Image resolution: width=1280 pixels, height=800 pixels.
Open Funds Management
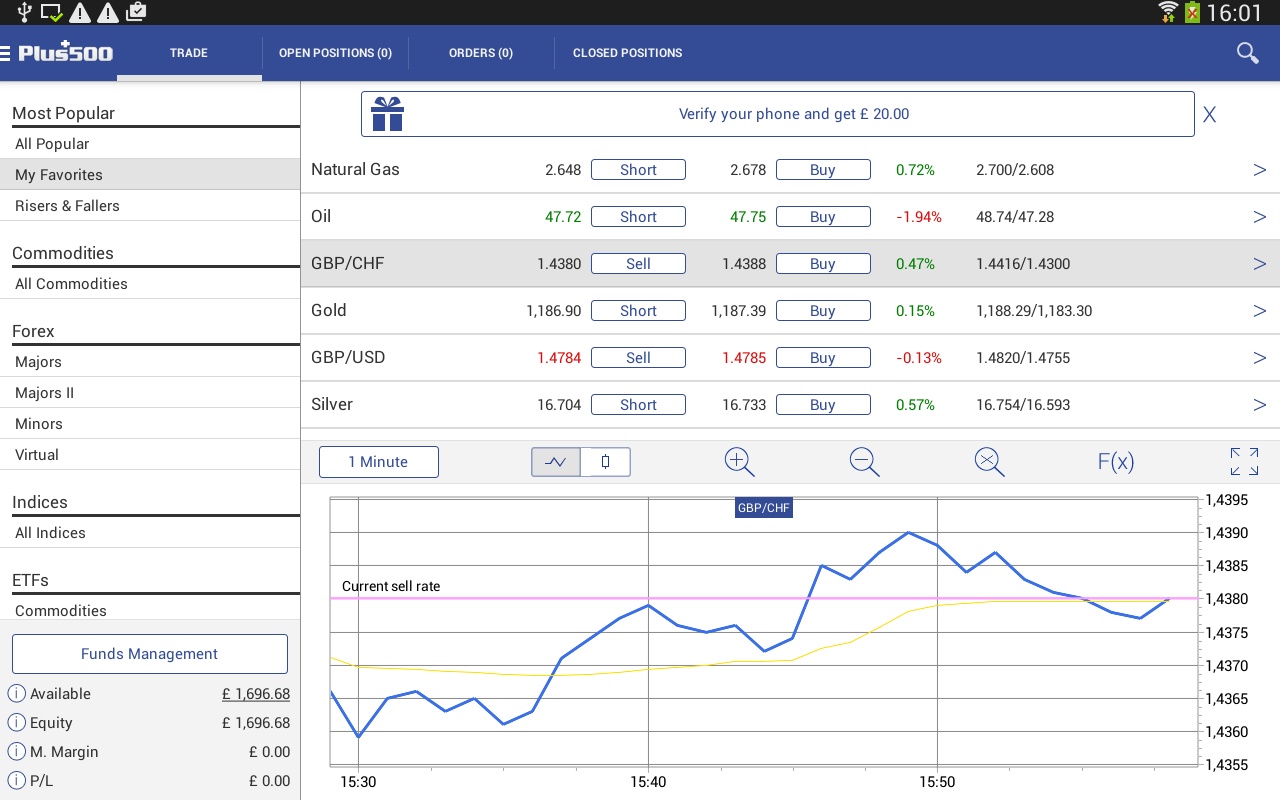click(x=150, y=654)
